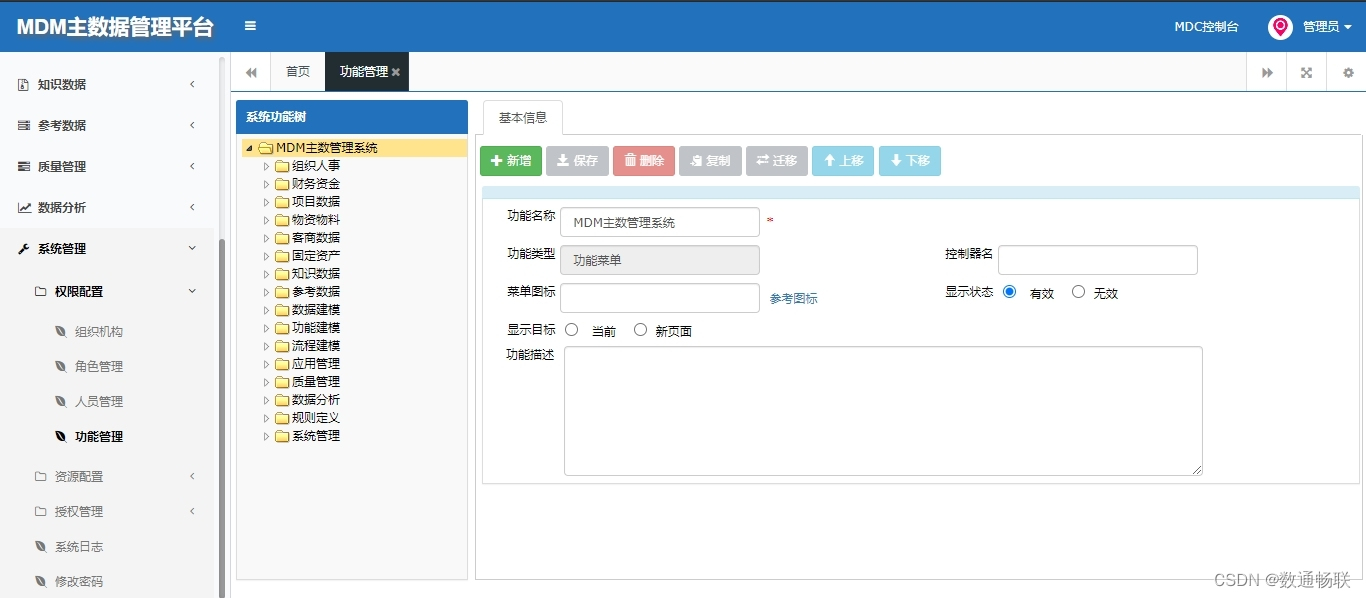The height and width of the screenshot is (598, 1366).
Task: Open the settings gear icon
Action: (x=1347, y=72)
